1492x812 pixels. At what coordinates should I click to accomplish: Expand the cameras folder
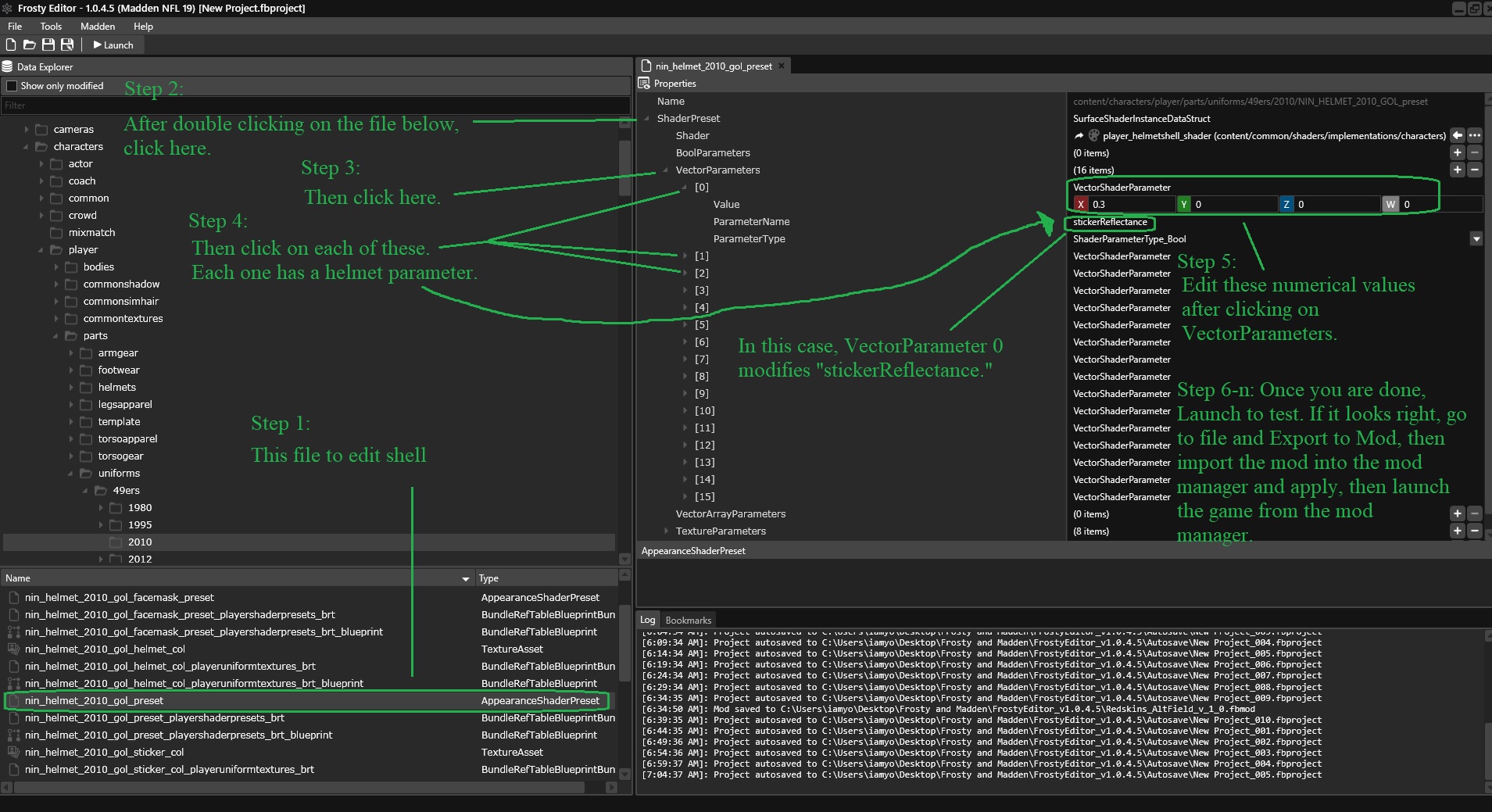[x=27, y=129]
